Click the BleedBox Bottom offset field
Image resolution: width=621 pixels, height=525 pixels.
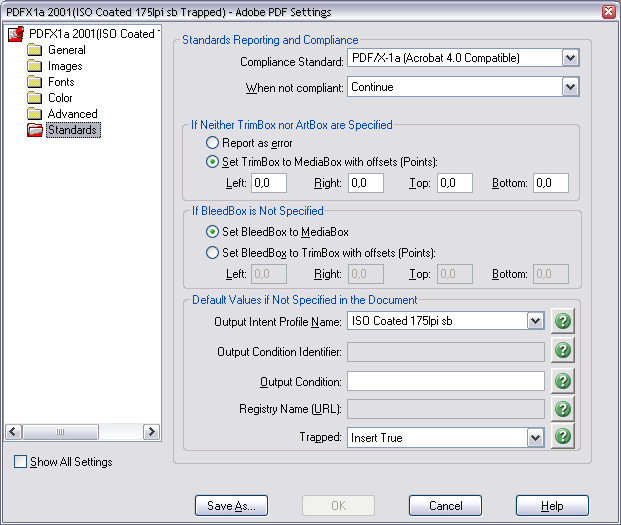pyautogui.click(x=551, y=274)
